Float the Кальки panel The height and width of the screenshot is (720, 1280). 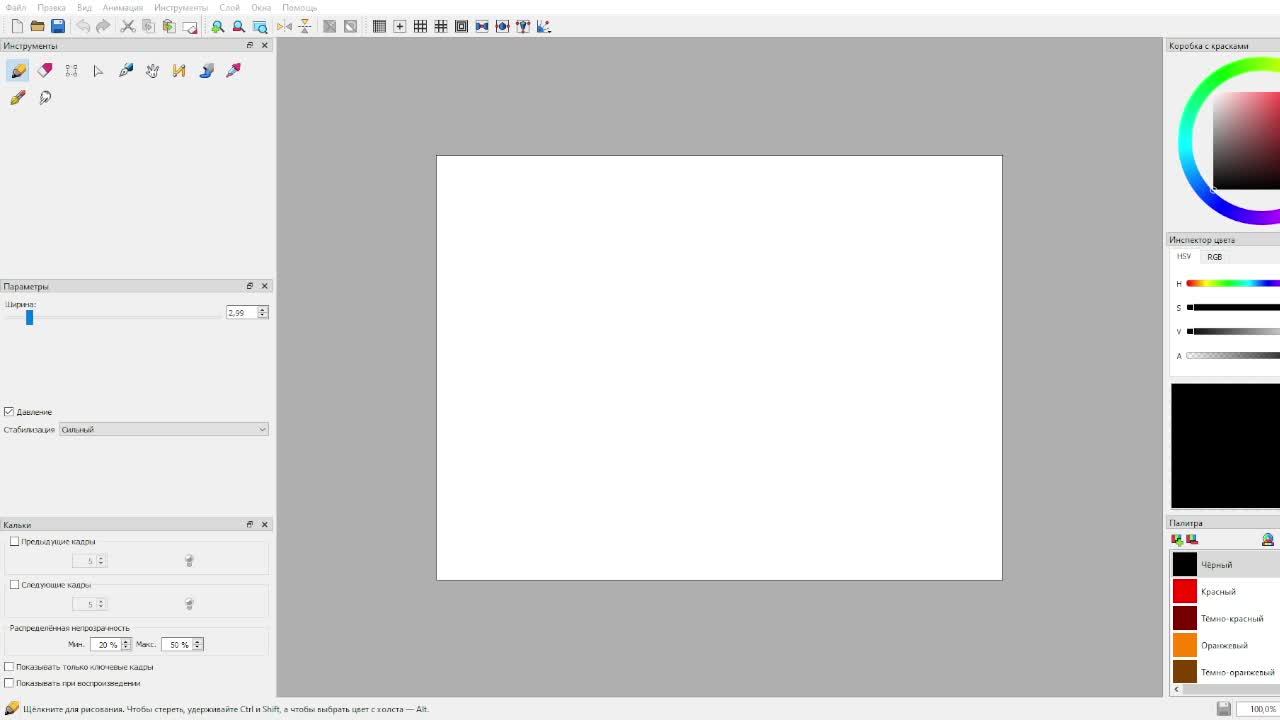point(250,524)
